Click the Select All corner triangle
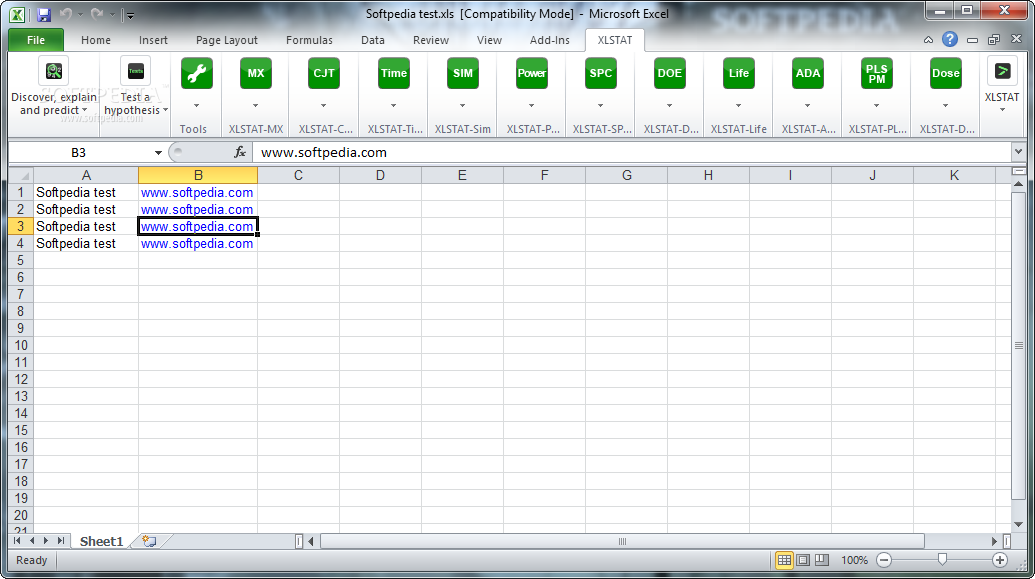The width and height of the screenshot is (1035, 579). [x=20, y=176]
